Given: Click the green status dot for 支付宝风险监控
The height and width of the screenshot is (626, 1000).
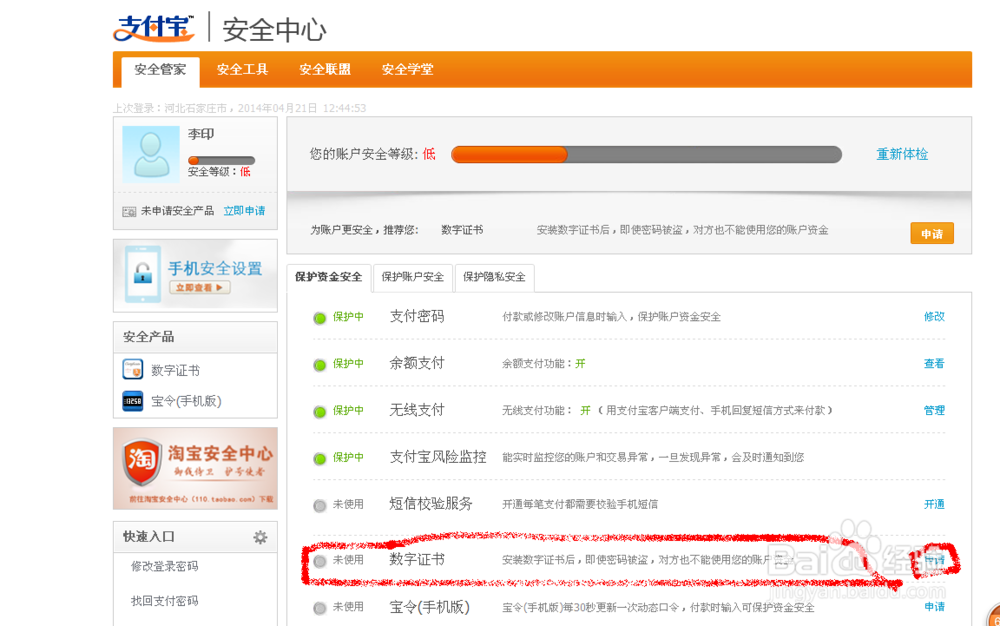Looking at the screenshot, I should [x=320, y=458].
